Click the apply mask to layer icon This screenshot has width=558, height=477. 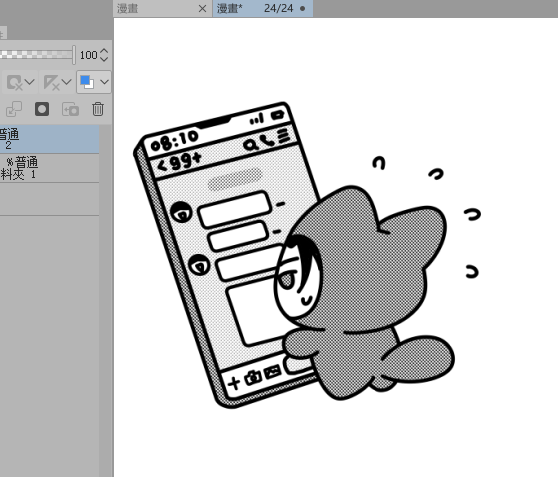pyautogui.click(x=70, y=109)
